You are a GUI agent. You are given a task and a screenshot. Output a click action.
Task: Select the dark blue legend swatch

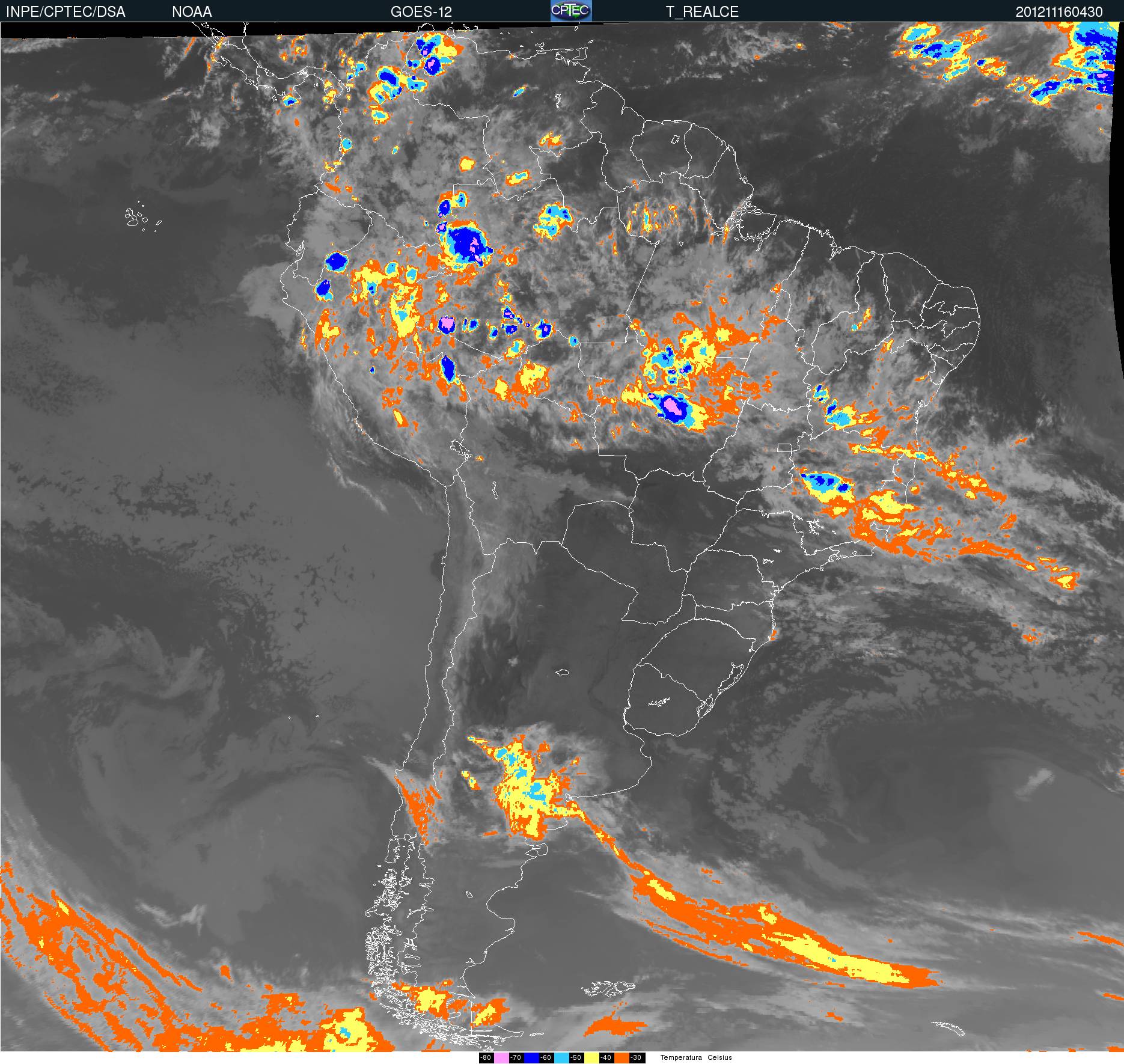click(x=531, y=1058)
